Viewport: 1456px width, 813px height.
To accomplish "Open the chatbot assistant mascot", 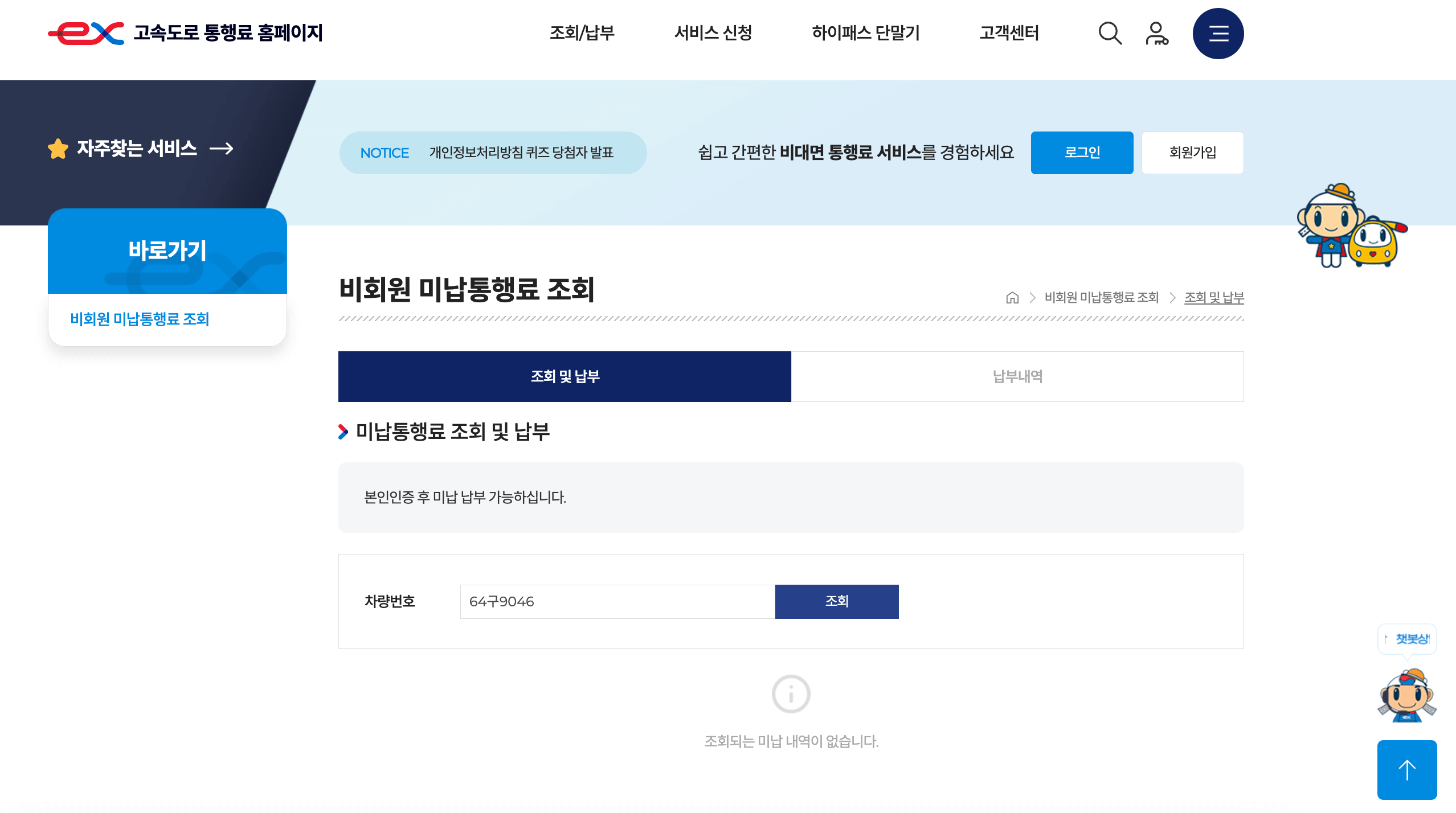I will click(x=1408, y=696).
